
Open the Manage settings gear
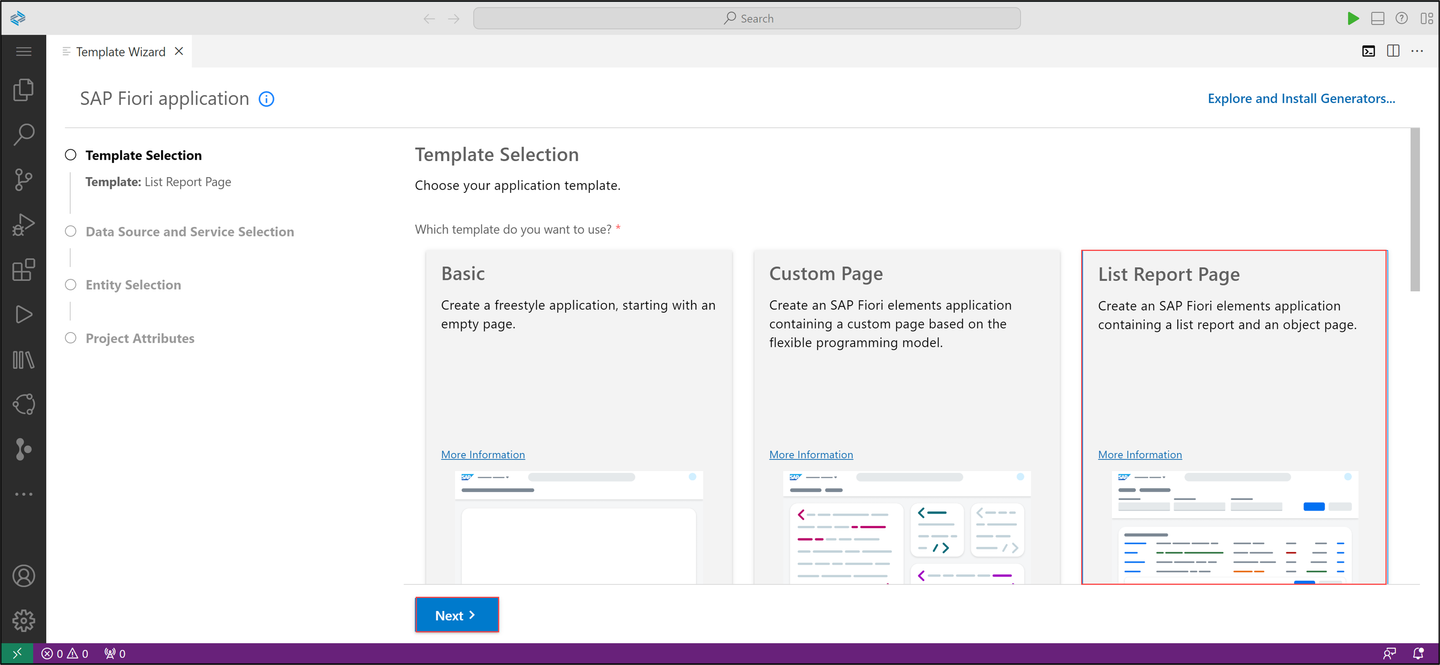[23, 620]
